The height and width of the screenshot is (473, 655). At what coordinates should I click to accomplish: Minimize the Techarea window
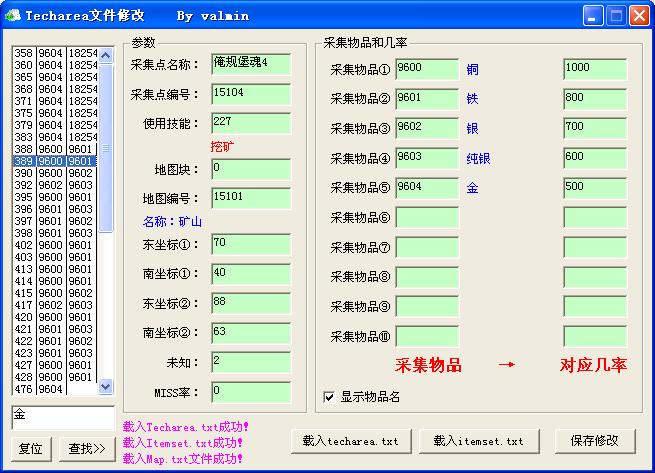click(x=594, y=15)
